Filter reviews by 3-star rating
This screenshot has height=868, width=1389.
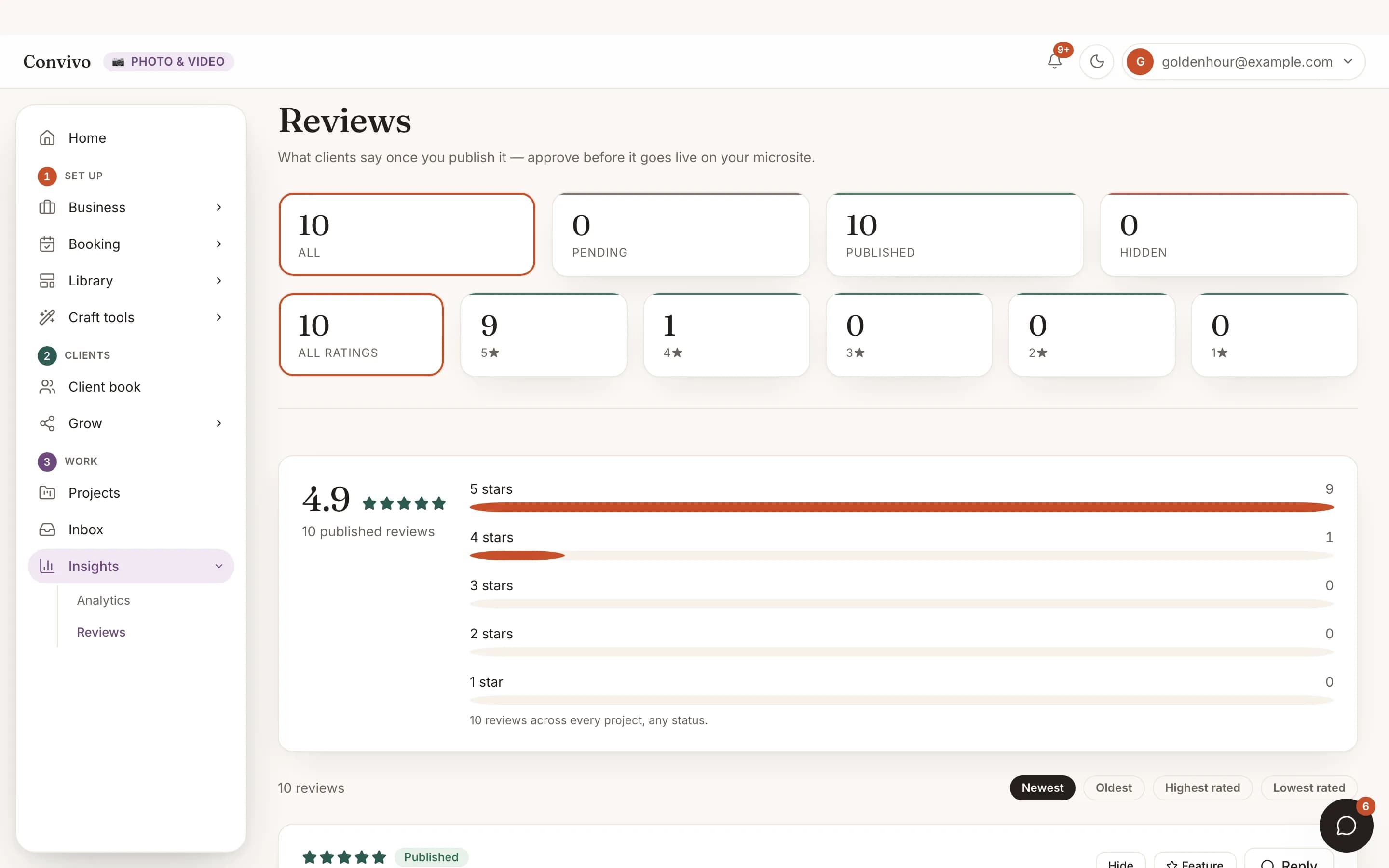(909, 335)
